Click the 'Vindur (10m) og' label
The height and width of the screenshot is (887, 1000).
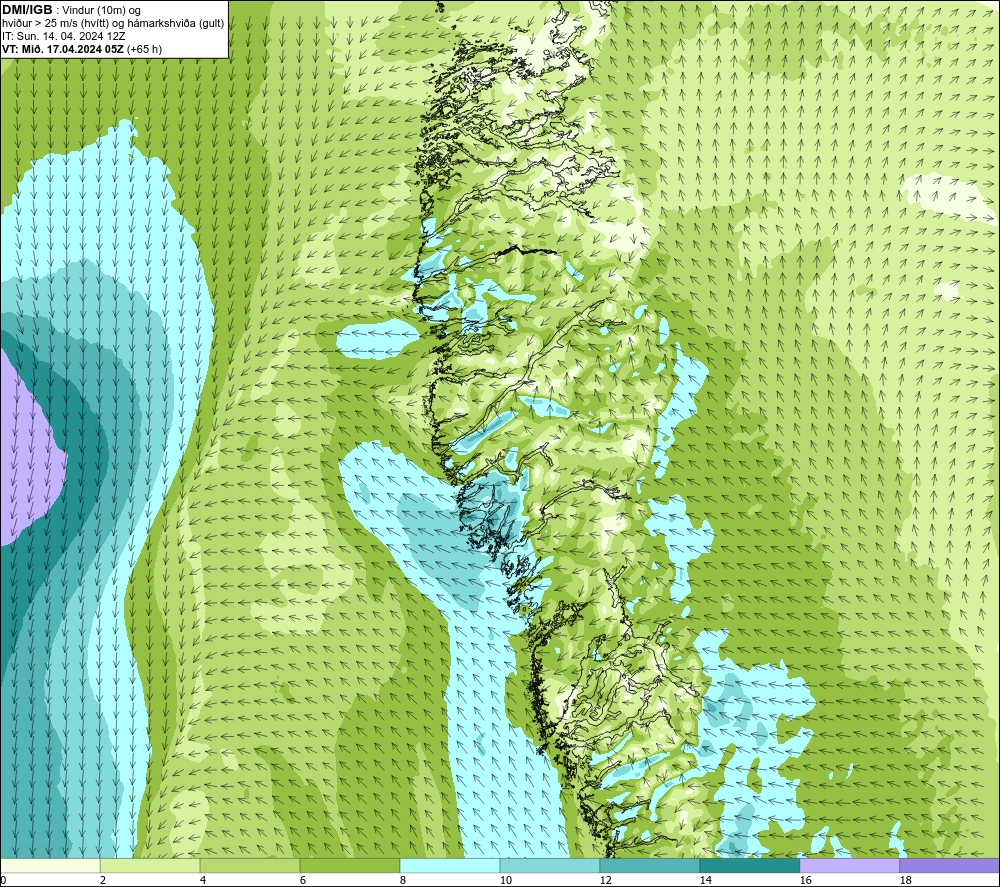pos(101,11)
